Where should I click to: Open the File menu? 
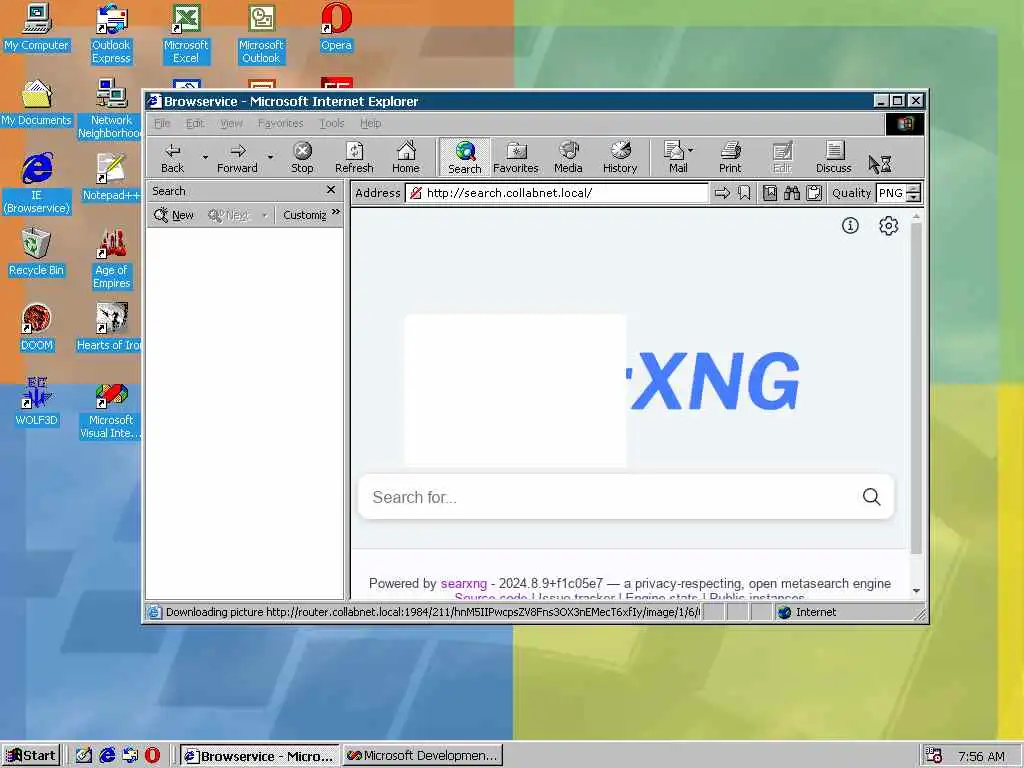click(x=162, y=123)
